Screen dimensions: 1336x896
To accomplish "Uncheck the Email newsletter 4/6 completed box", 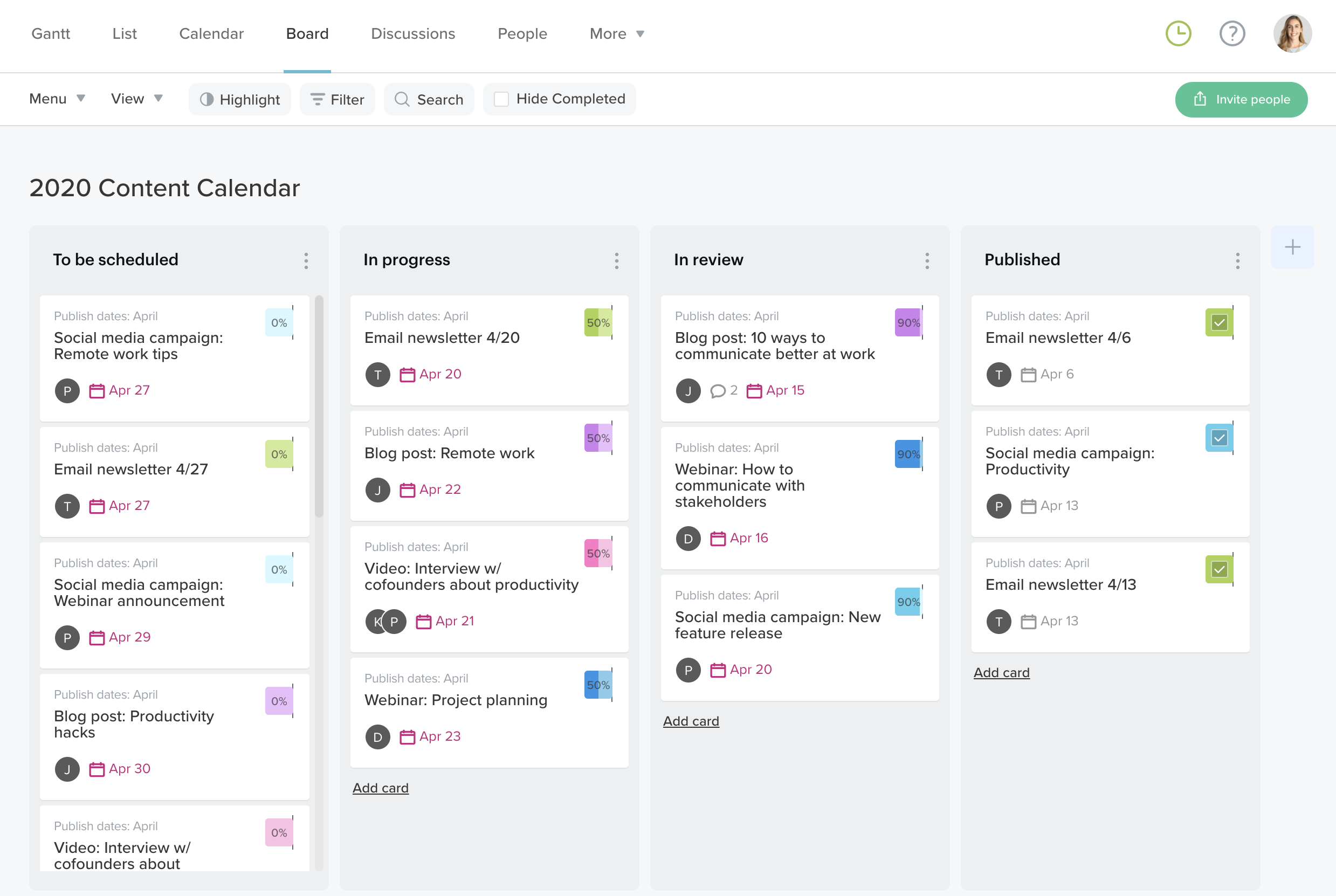I will [x=1218, y=323].
